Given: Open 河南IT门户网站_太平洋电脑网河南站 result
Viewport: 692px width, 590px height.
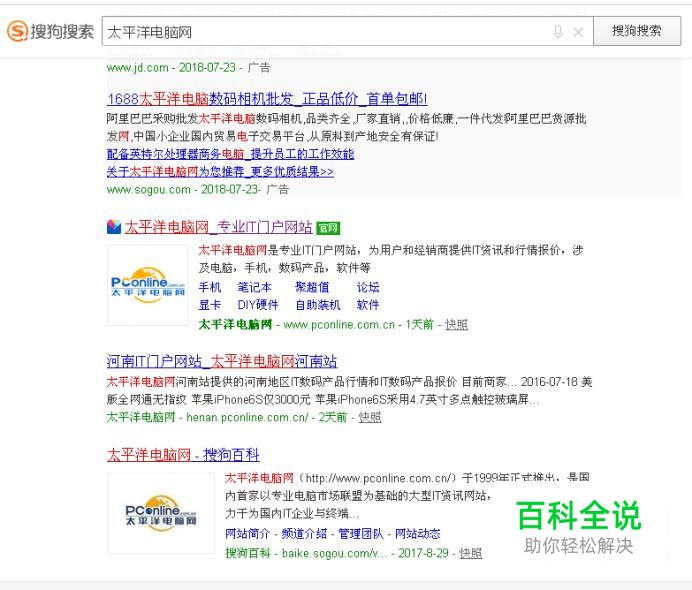Looking at the screenshot, I should pyautogui.click(x=222, y=361).
